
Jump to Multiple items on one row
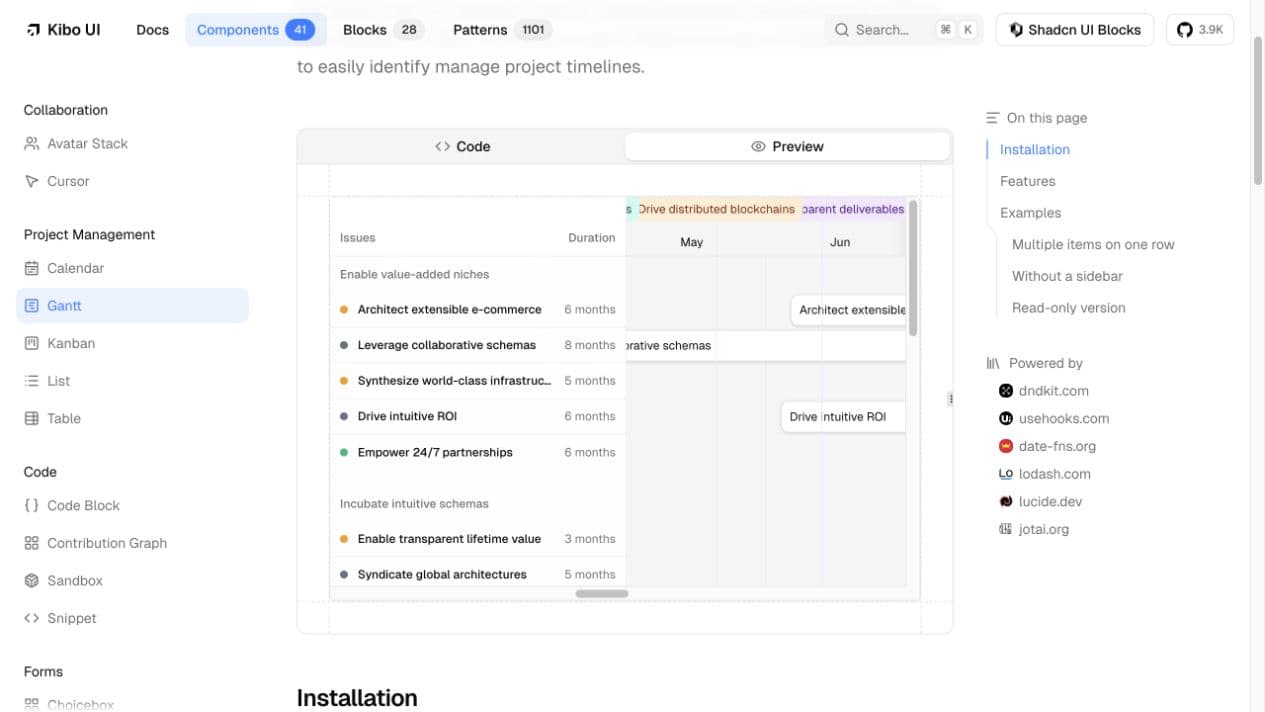(x=1093, y=245)
